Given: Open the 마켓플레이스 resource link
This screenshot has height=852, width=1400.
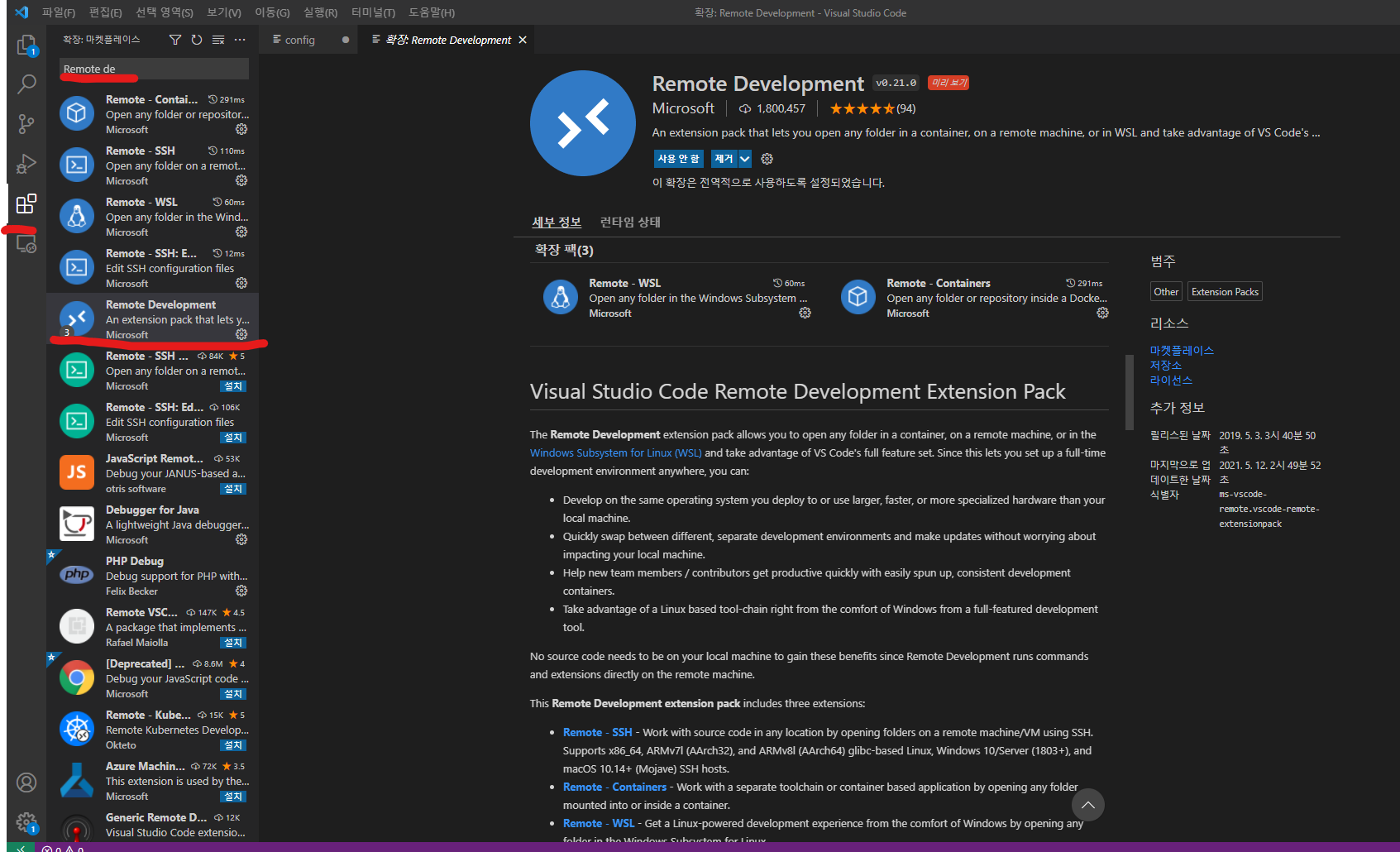Looking at the screenshot, I should [1182, 351].
